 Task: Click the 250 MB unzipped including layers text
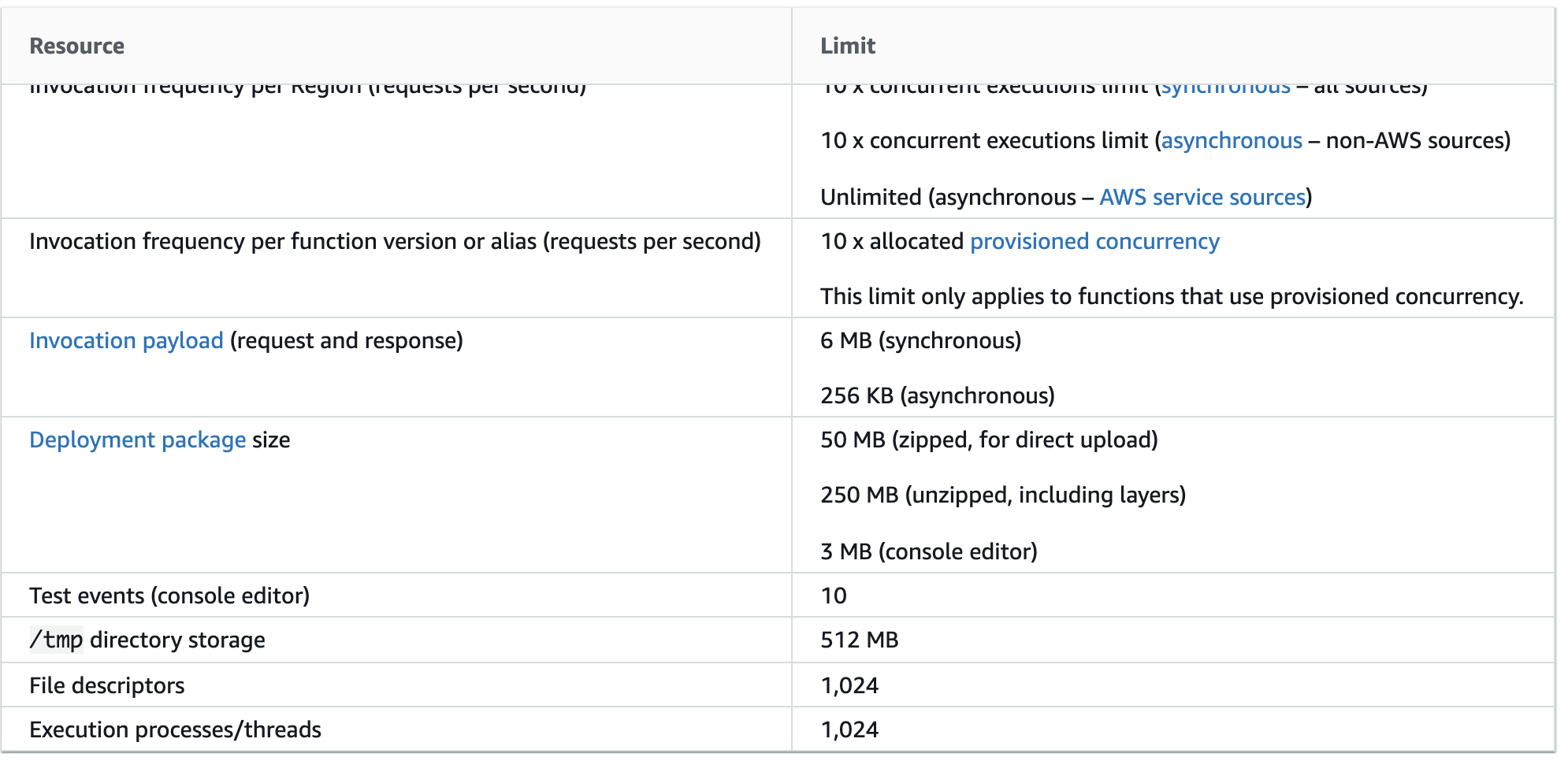point(1003,495)
